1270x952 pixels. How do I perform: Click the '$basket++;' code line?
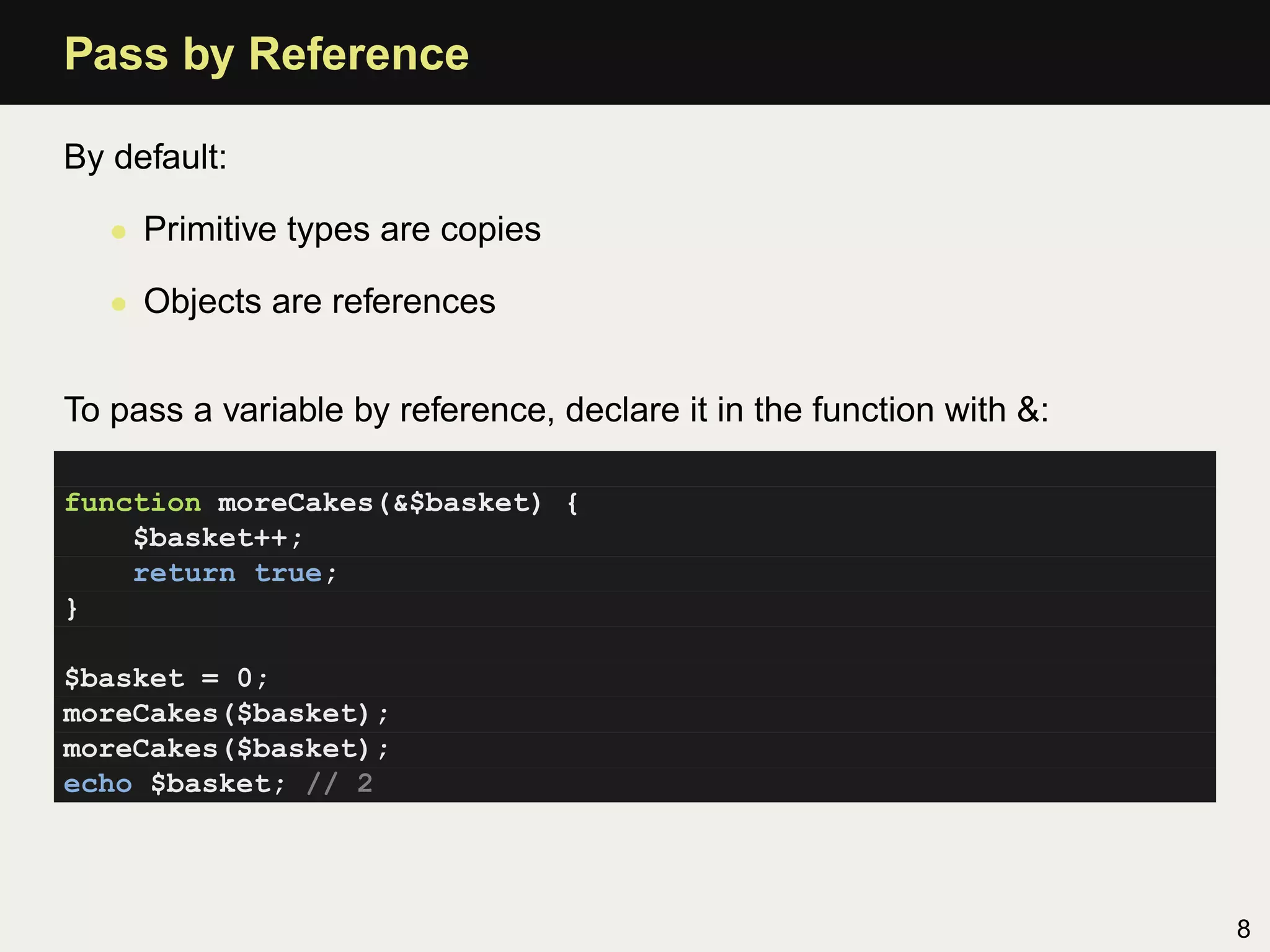[x=218, y=538]
